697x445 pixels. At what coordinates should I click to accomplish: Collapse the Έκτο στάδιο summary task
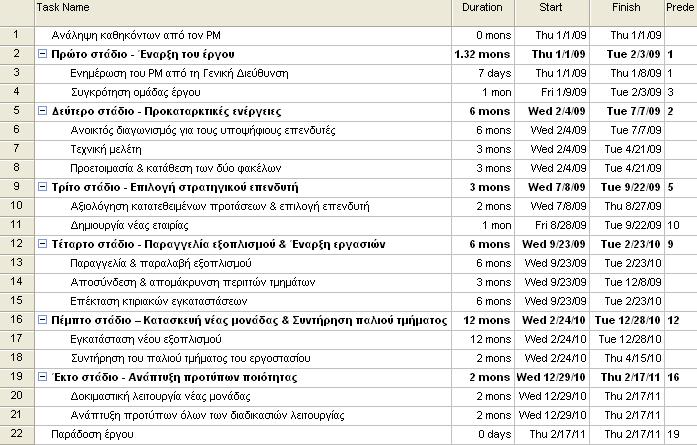click(x=42, y=377)
